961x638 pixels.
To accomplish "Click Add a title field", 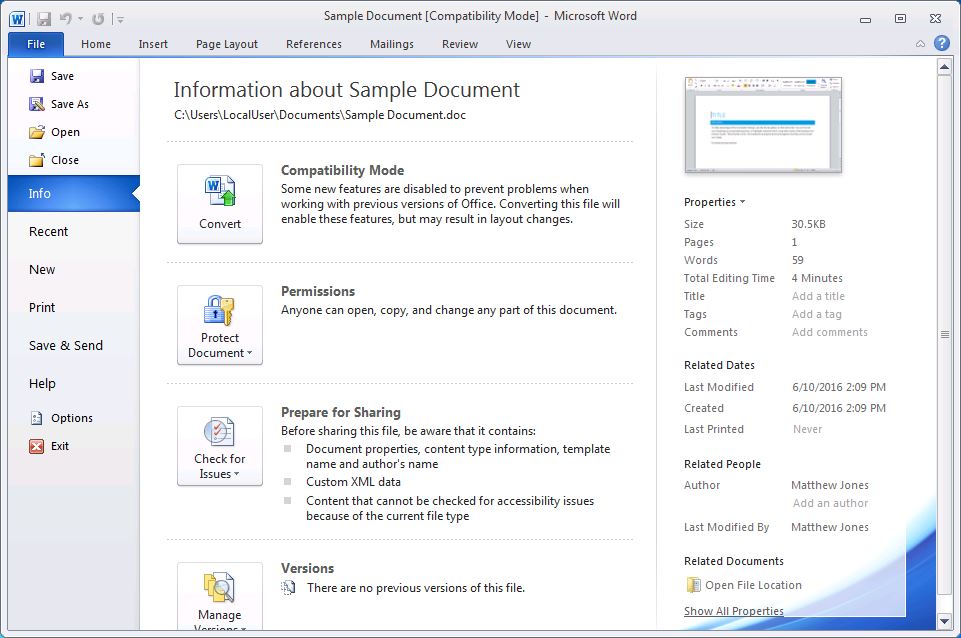I will [x=818, y=296].
